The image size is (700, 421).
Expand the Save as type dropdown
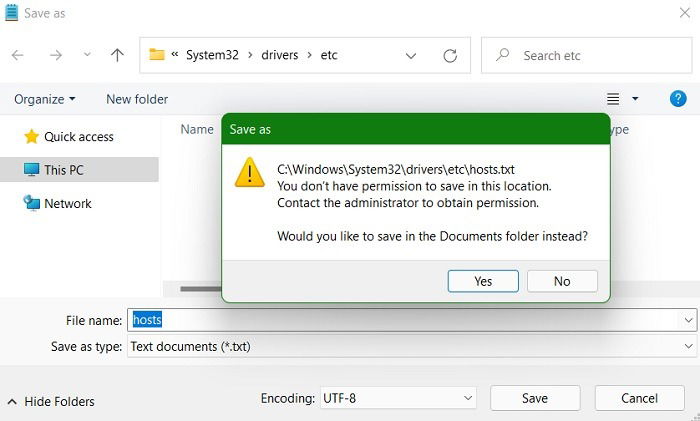point(689,346)
